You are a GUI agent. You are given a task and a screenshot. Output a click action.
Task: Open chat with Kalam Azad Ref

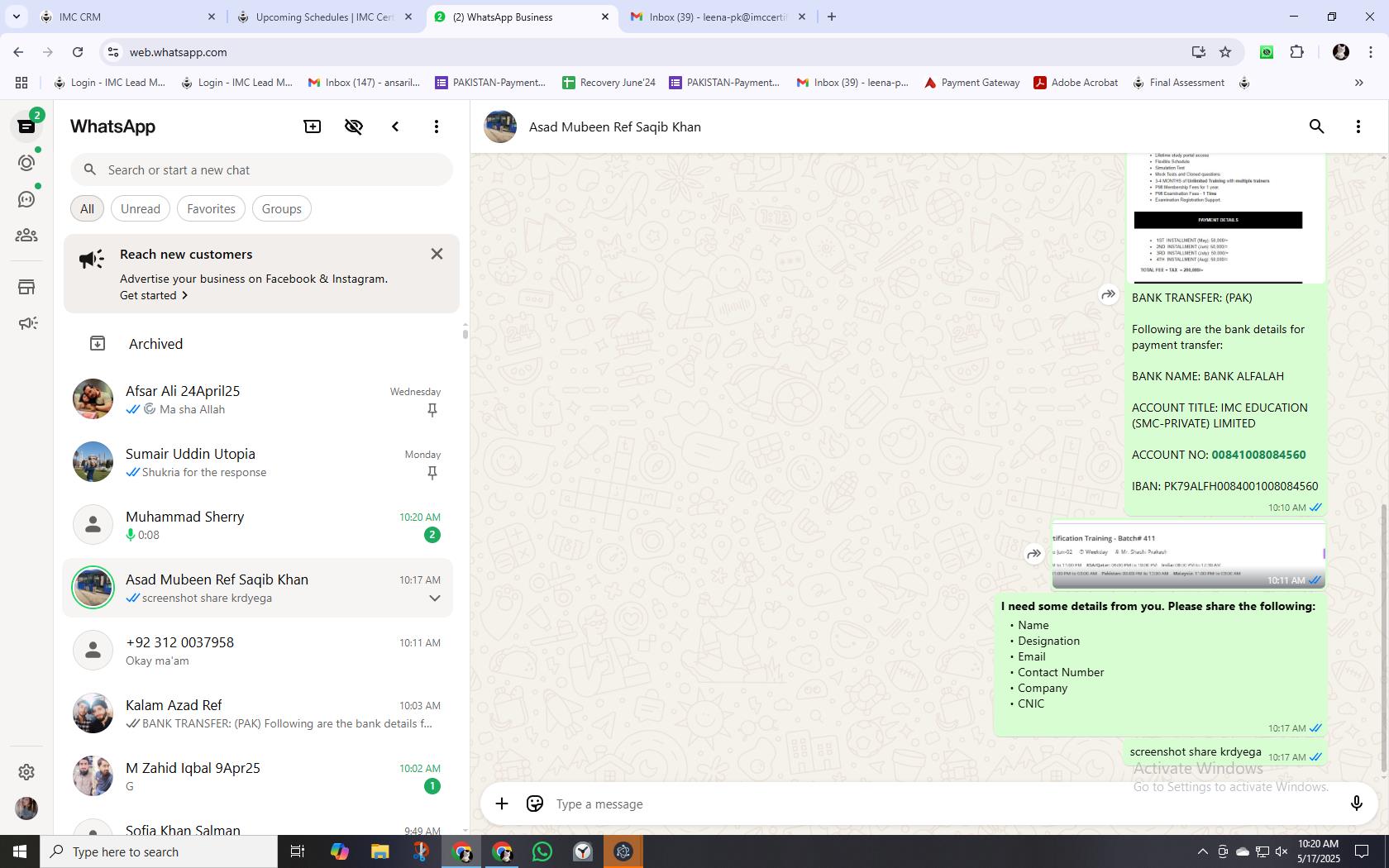(x=258, y=713)
